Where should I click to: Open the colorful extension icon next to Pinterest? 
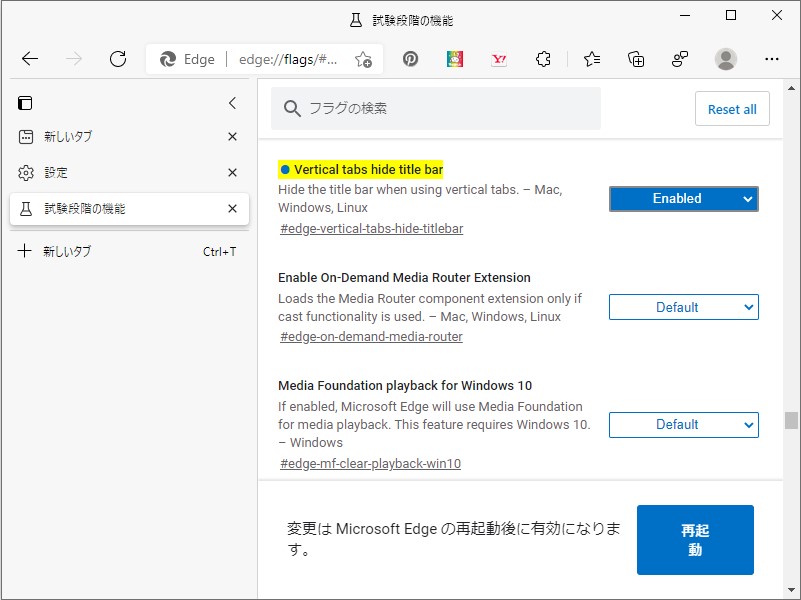pos(455,59)
